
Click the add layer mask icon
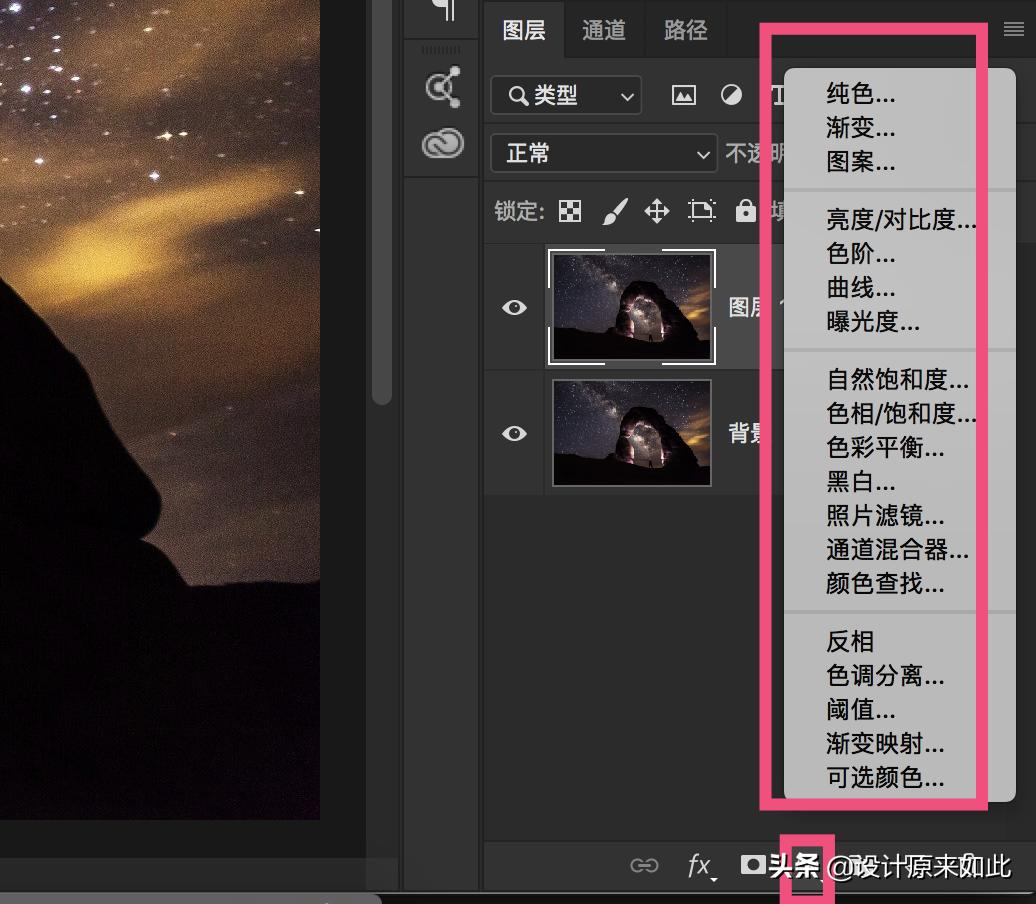tap(752, 864)
